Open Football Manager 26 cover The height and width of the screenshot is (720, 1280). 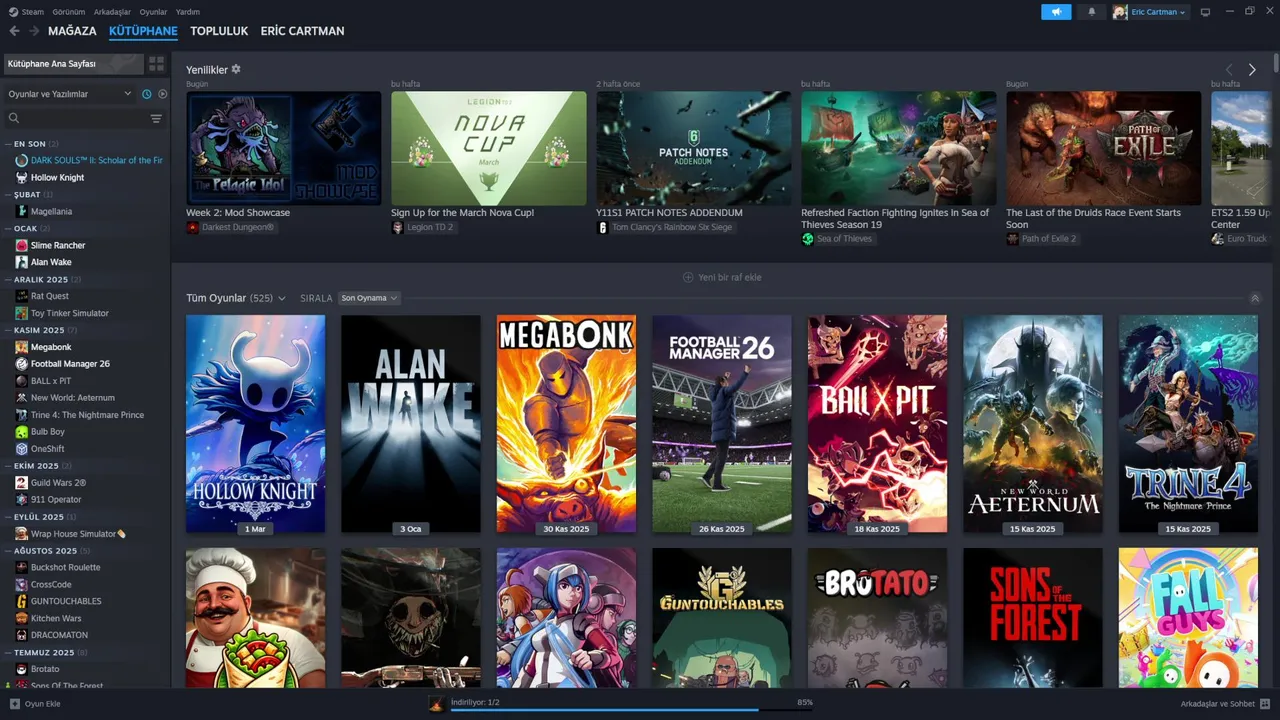pos(722,424)
